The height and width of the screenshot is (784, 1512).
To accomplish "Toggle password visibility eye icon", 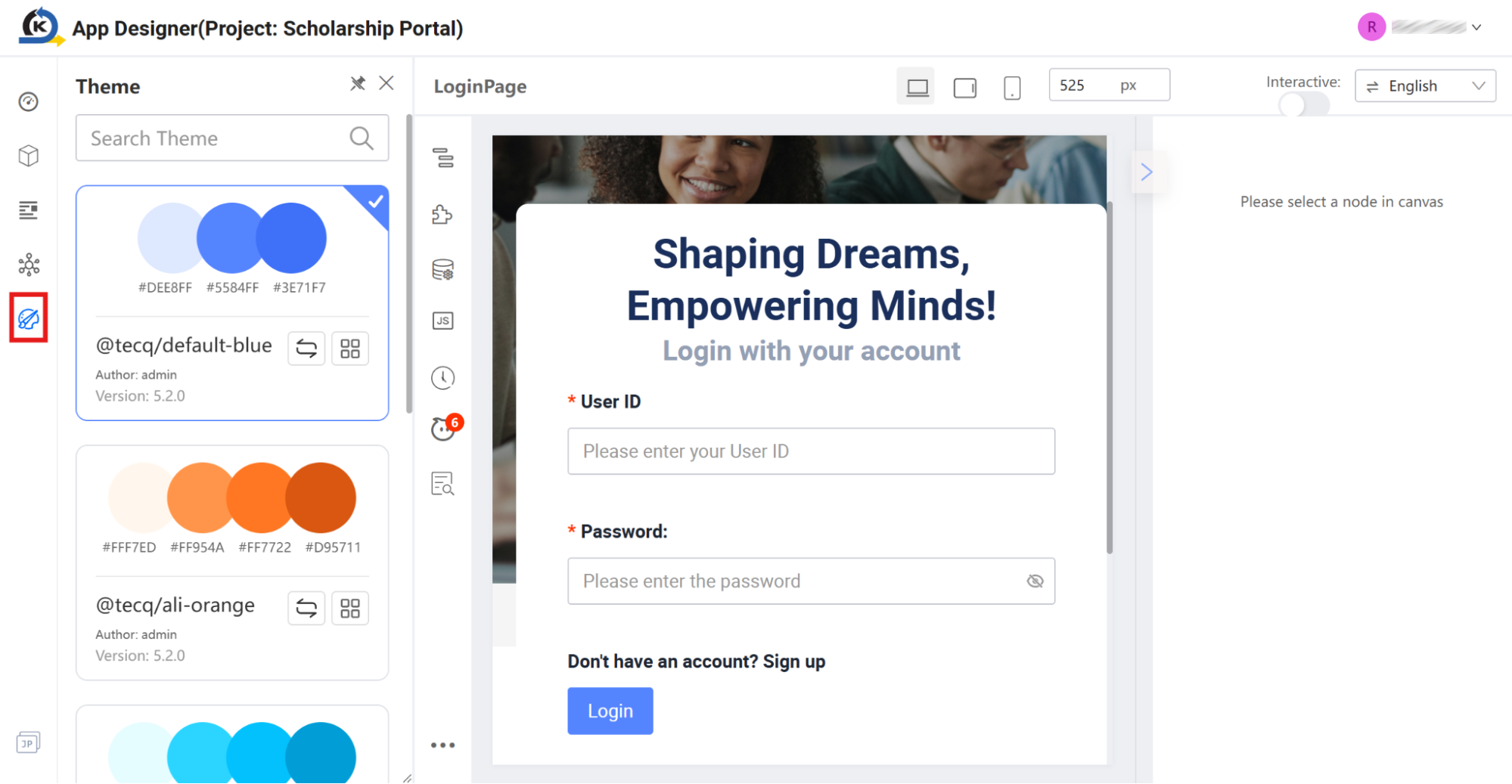I will [x=1035, y=581].
